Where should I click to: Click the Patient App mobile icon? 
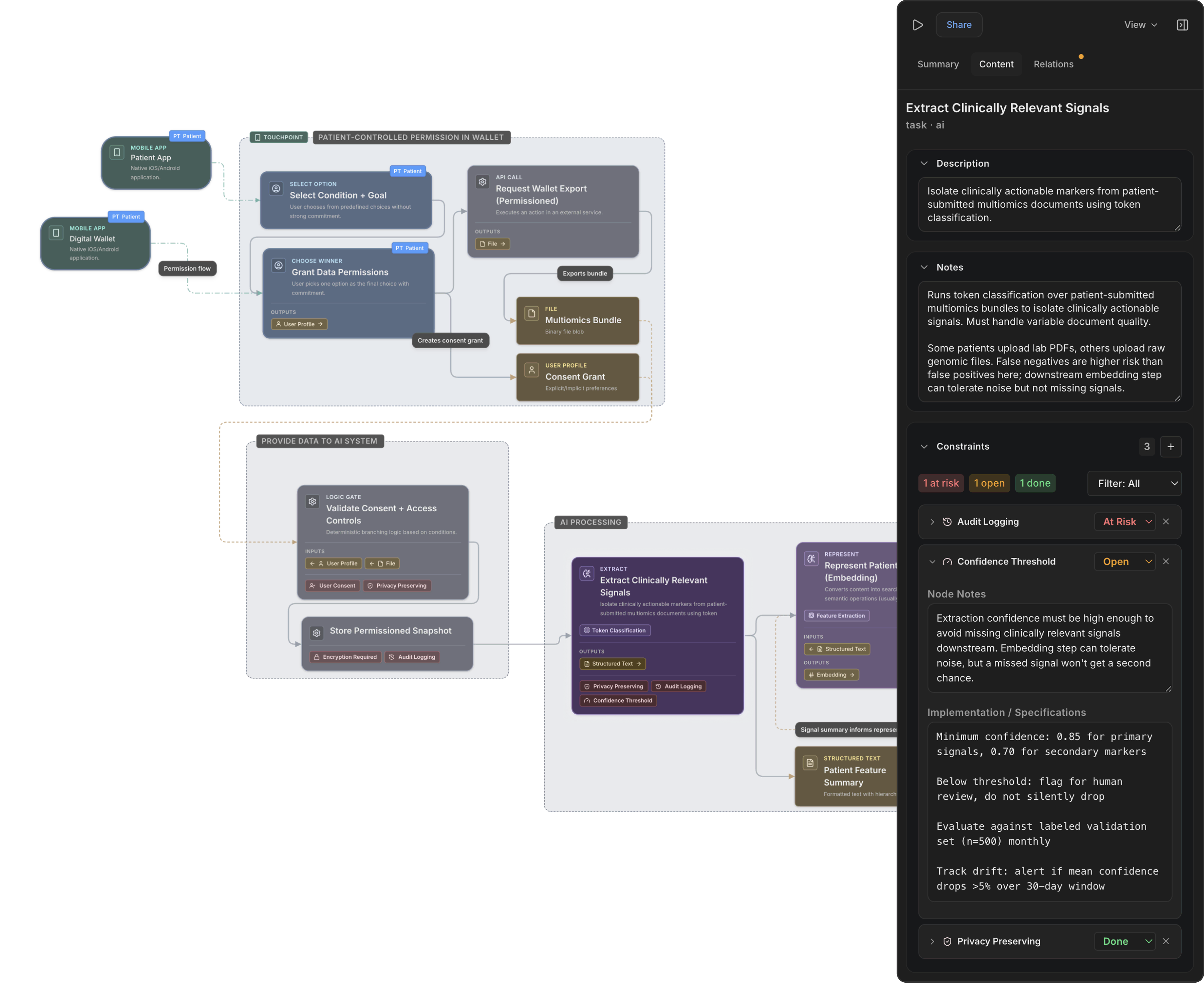[117, 152]
